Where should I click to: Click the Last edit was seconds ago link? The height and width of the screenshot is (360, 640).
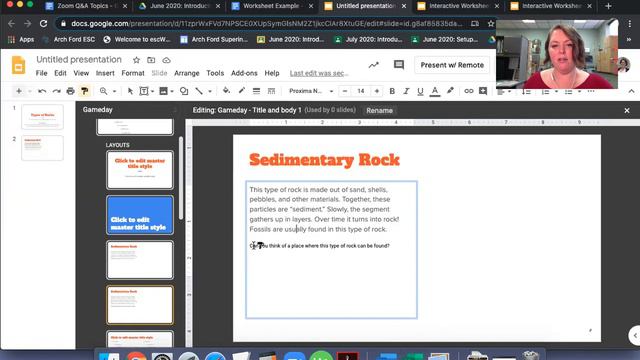pyautogui.click(x=319, y=73)
